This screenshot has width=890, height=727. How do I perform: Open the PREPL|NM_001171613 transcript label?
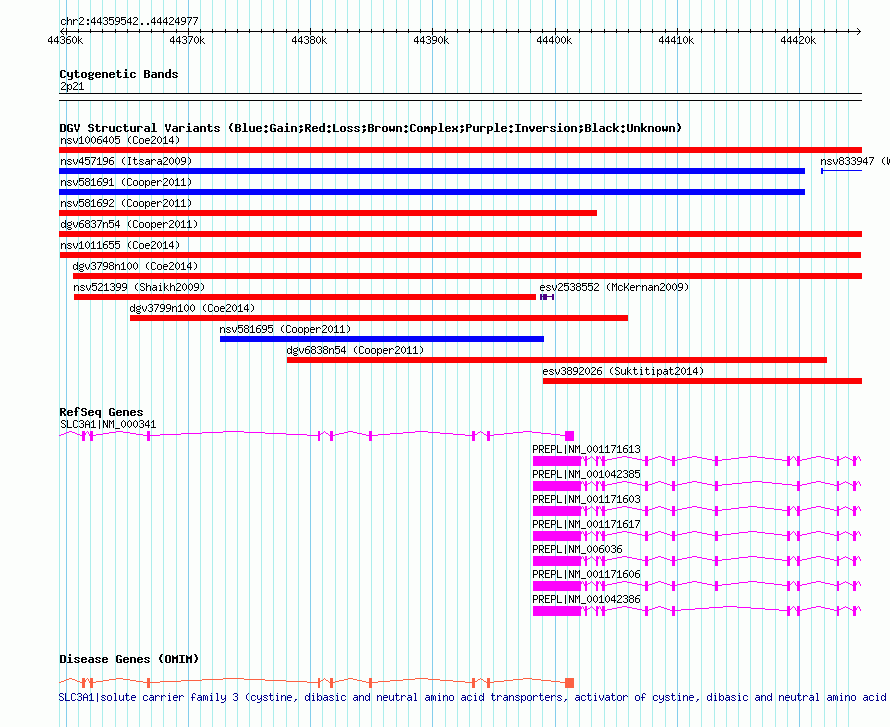click(x=586, y=449)
